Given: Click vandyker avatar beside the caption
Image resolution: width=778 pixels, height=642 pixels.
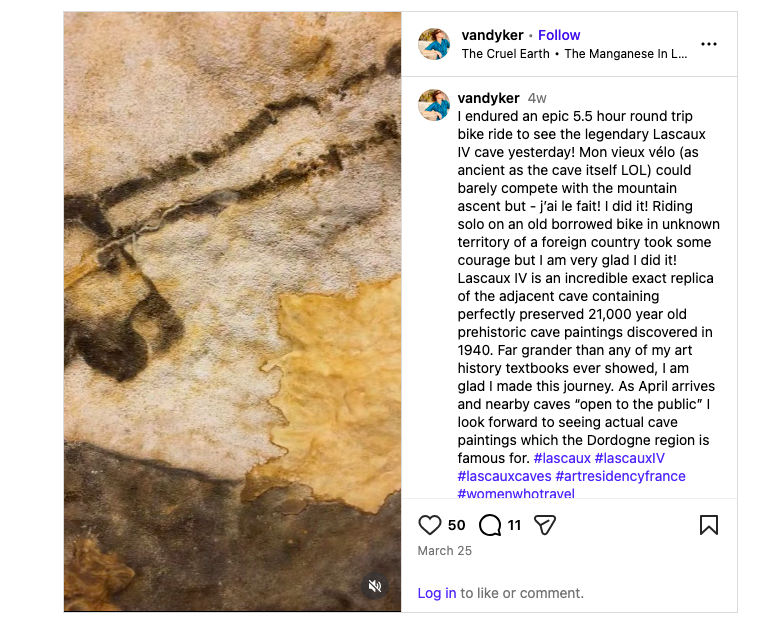Looking at the screenshot, I should [434, 104].
